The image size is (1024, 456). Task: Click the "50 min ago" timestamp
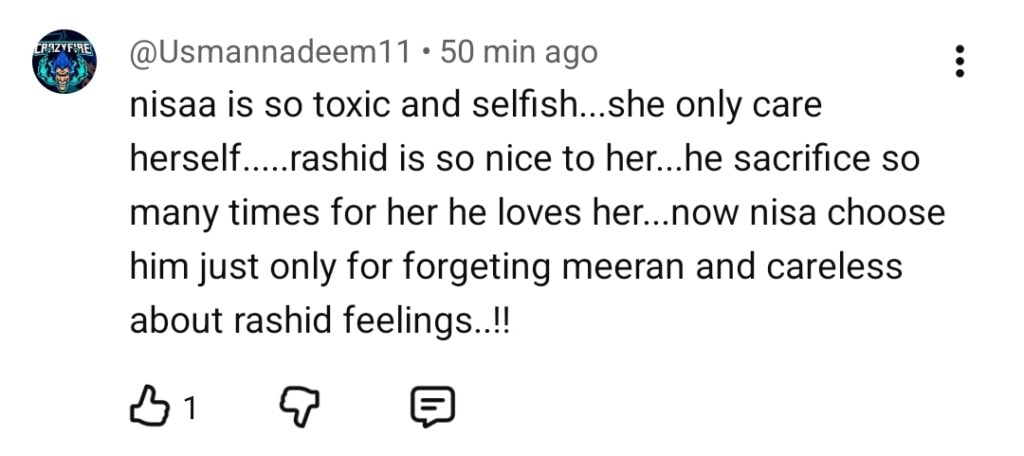point(518,52)
